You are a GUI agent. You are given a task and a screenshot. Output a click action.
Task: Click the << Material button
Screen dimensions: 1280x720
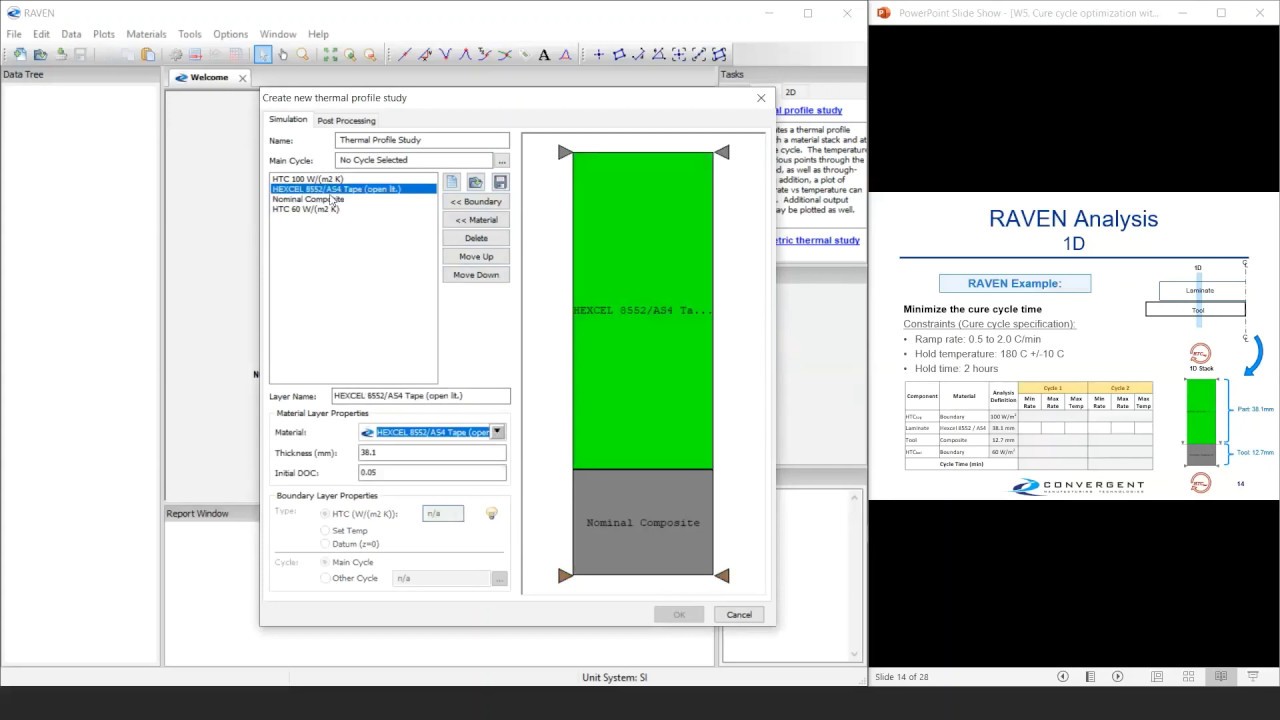pyautogui.click(x=476, y=220)
